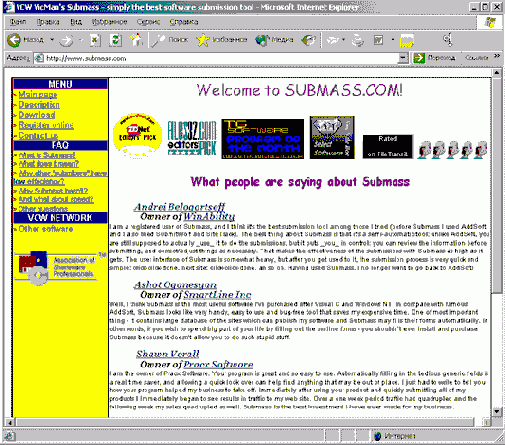The image size is (505, 445).
Task: Click the Переход go button
Action: coord(434,58)
